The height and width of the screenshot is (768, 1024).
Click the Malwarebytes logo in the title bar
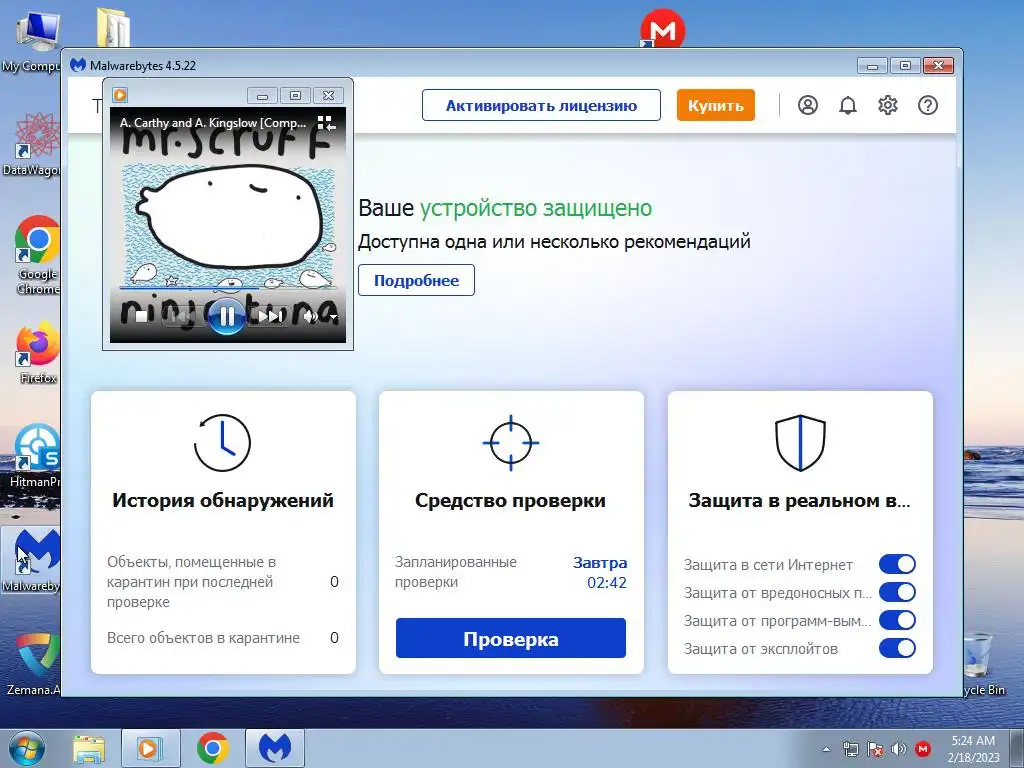coord(78,65)
